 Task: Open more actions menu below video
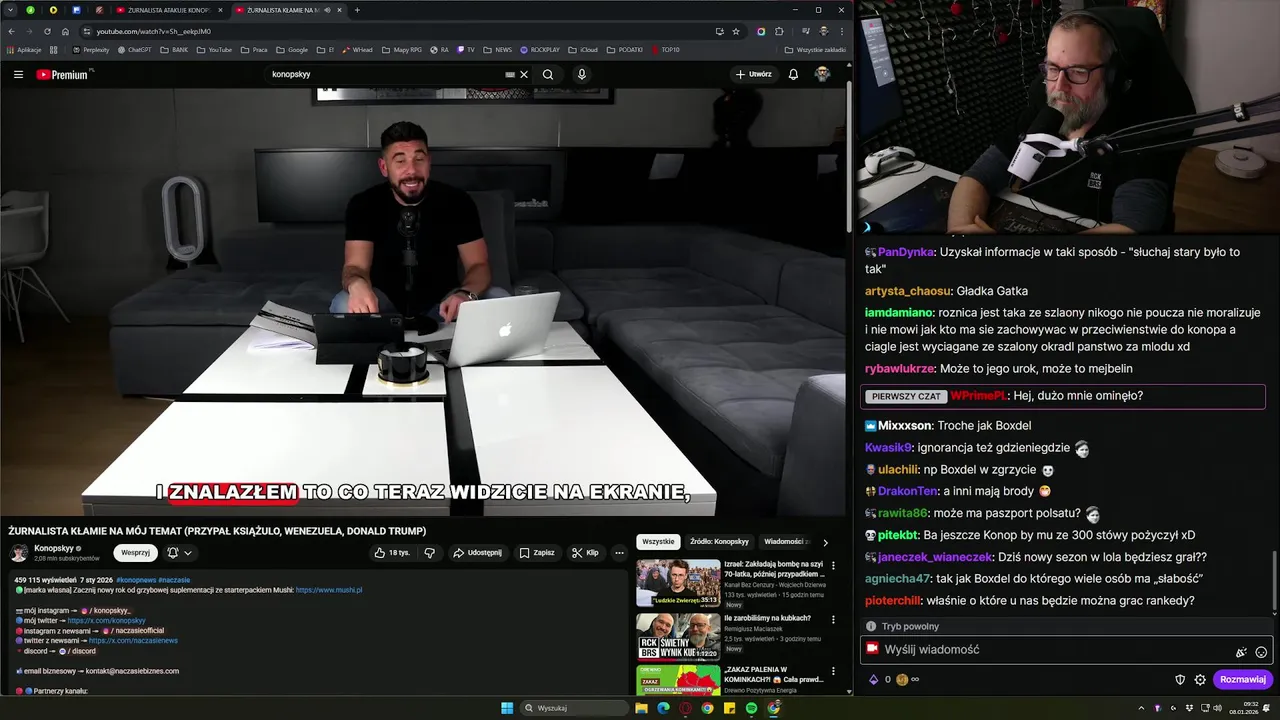click(x=619, y=552)
